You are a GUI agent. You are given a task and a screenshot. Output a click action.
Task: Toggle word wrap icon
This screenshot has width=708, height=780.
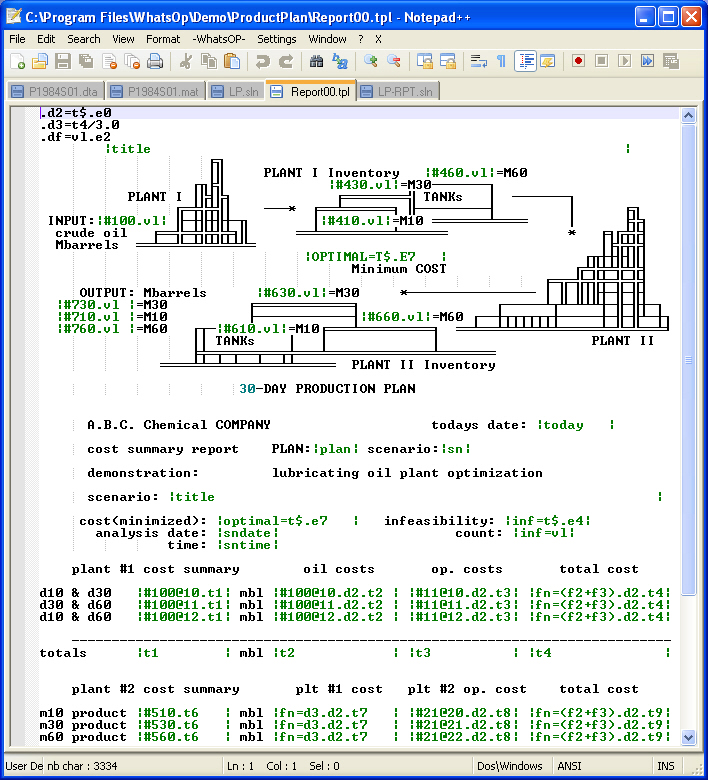[x=478, y=62]
